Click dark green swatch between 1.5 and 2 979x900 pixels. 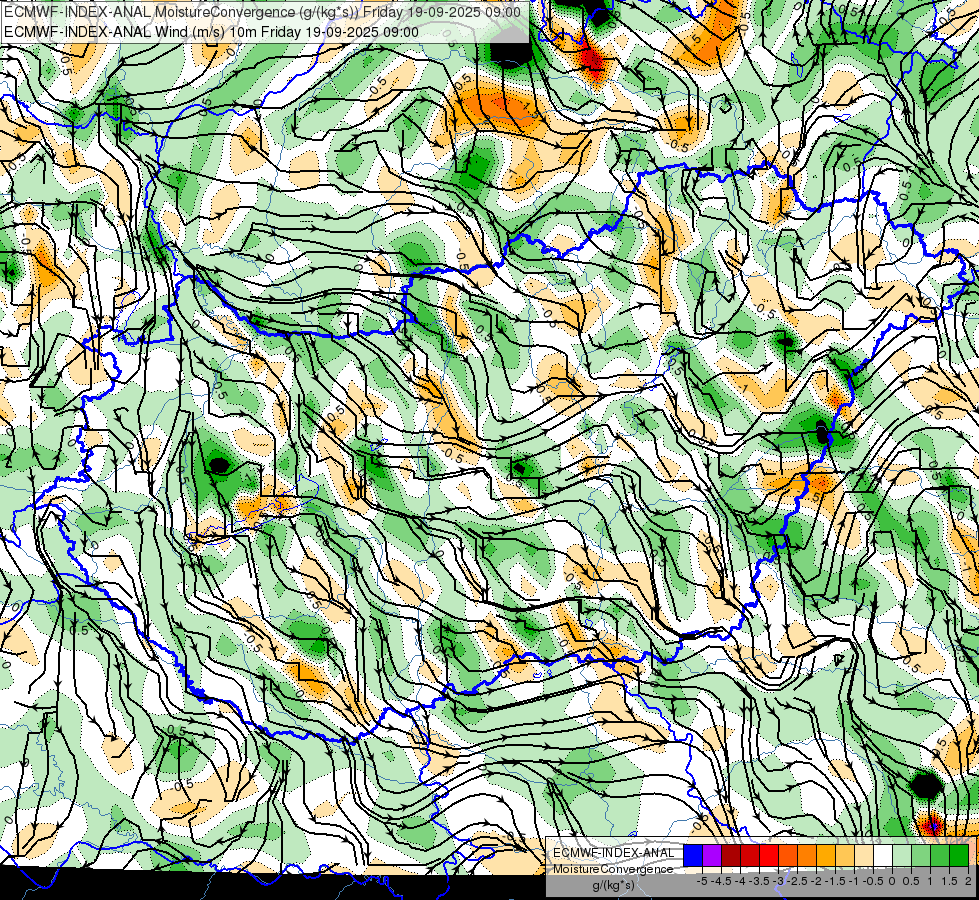point(959,855)
